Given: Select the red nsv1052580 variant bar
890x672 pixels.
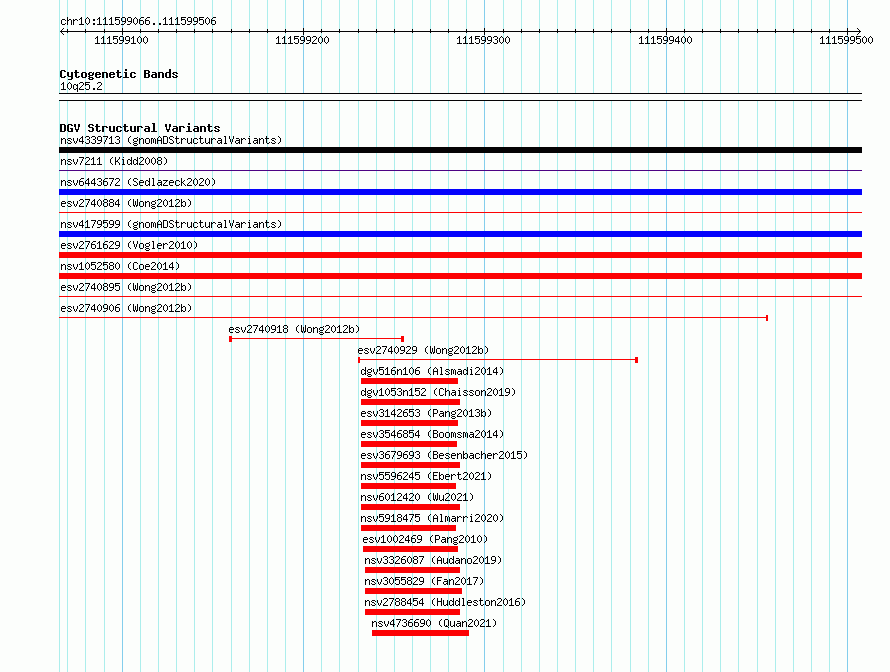Looking at the screenshot, I should click(460, 276).
